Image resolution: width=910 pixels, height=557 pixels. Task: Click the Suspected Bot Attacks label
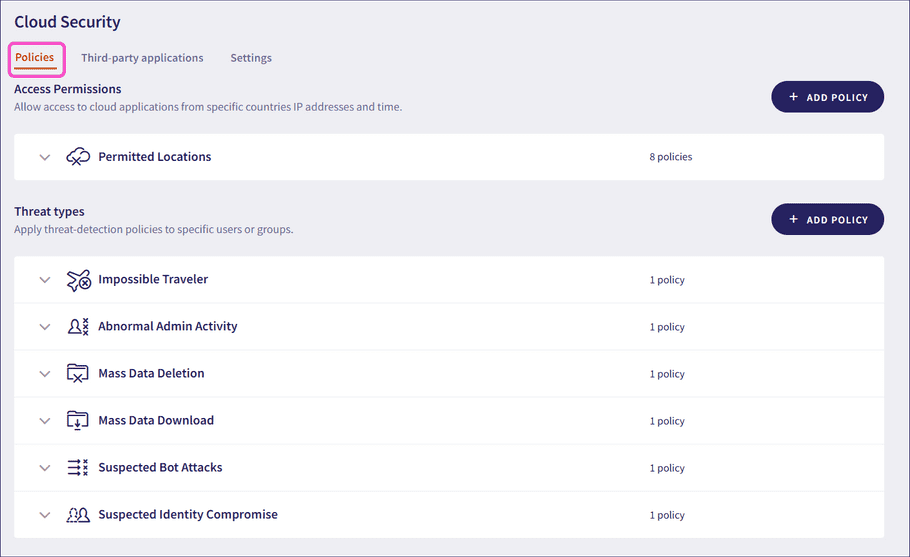160,467
